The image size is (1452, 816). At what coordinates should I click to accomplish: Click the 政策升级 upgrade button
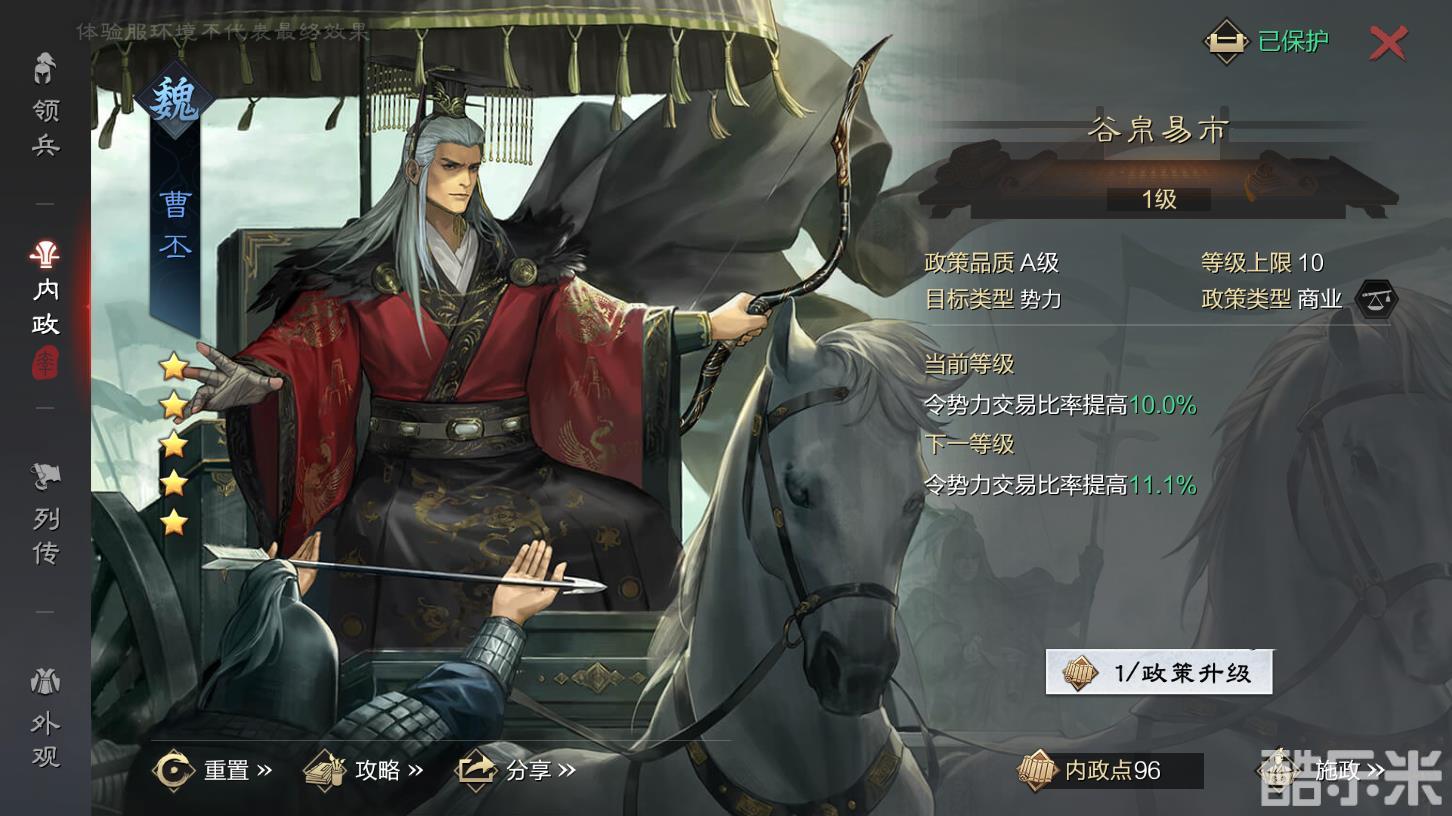[1159, 672]
